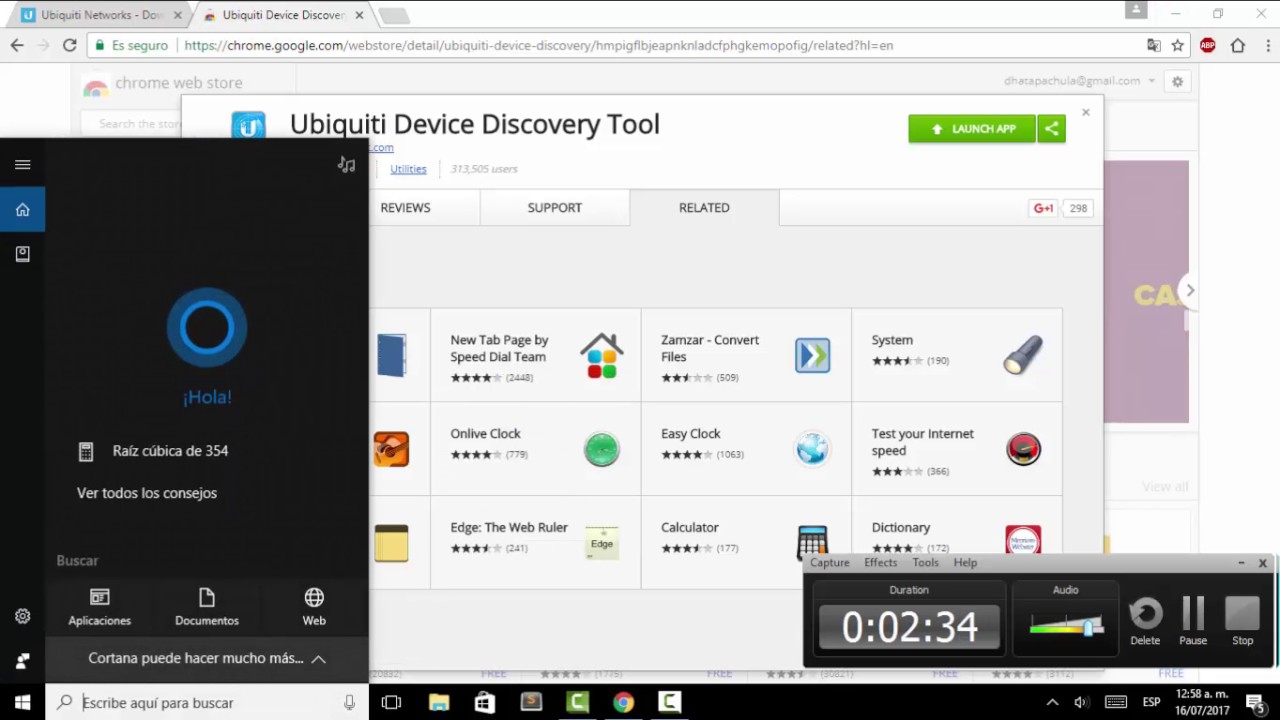
Task: Open the Calculator app card
Action: point(746,542)
